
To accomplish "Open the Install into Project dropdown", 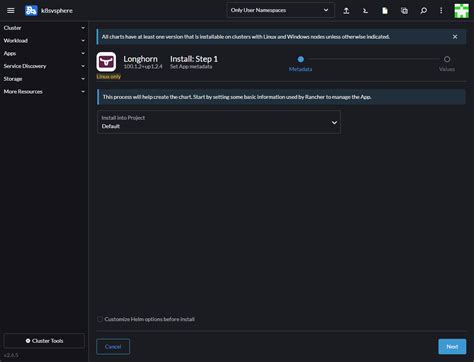I will coord(219,122).
